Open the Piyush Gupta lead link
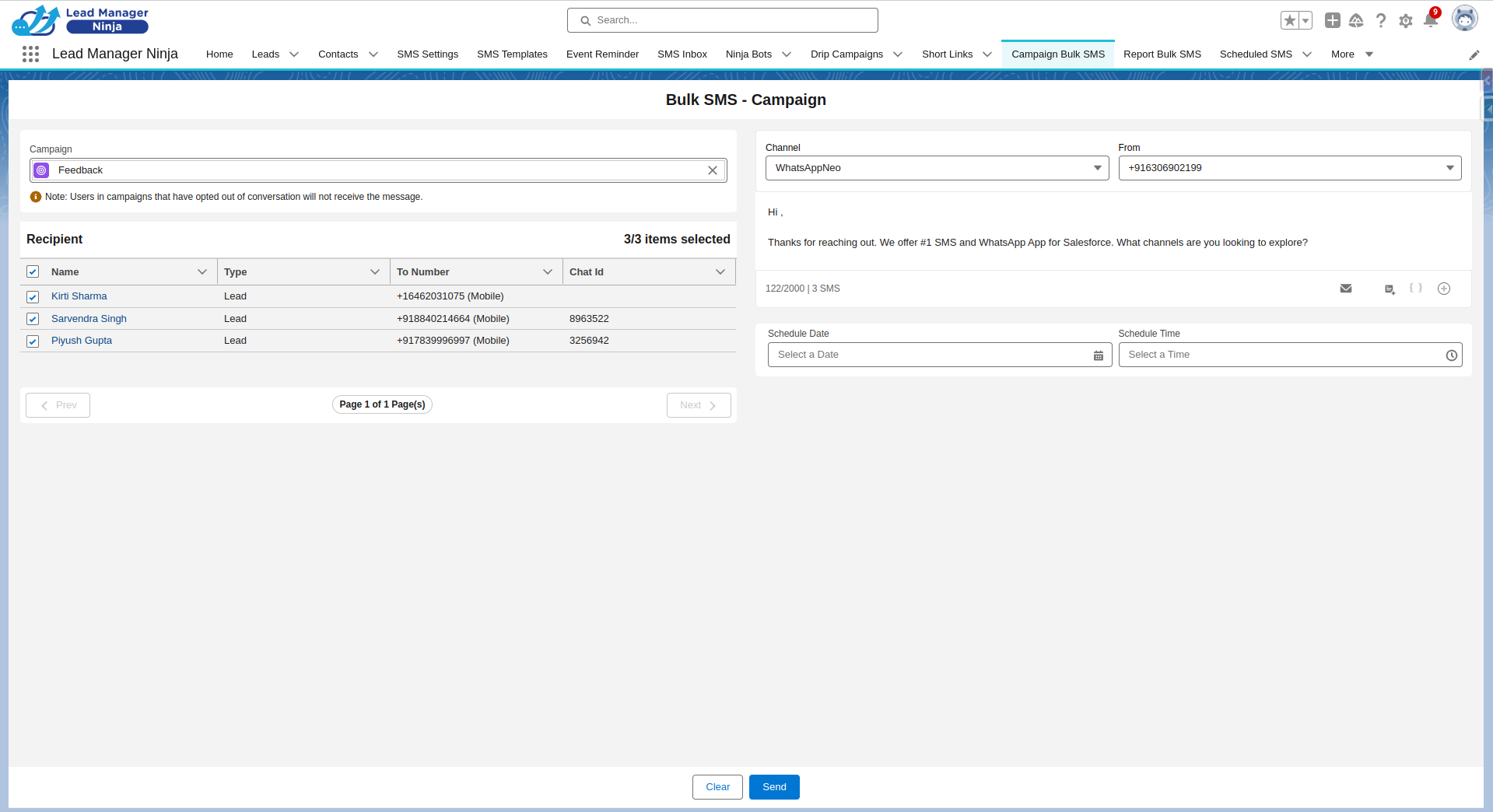 tap(82, 341)
